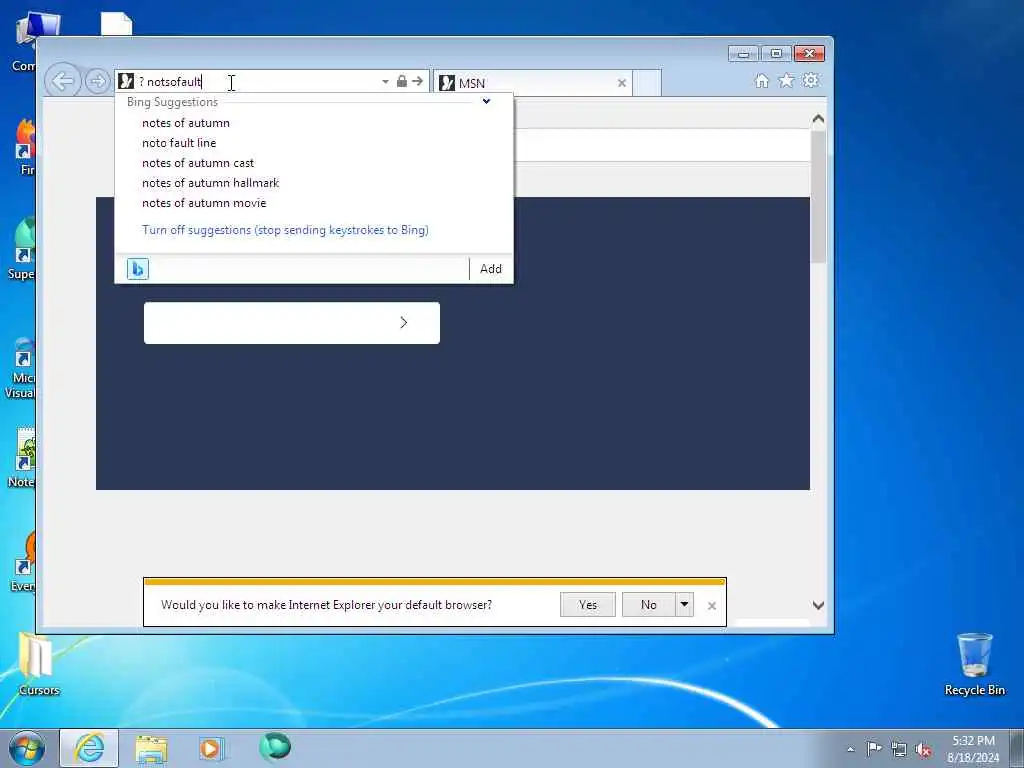Click the vertical scrollbar thumb
Image resolution: width=1024 pixels, height=768 pixels.
[818, 197]
